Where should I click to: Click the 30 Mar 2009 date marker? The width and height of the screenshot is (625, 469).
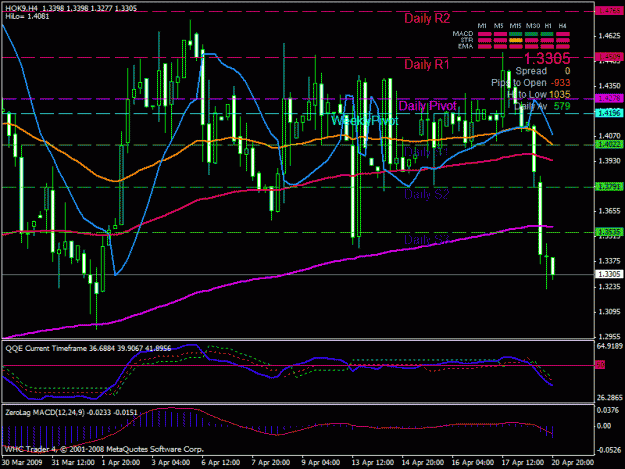tap(22, 462)
